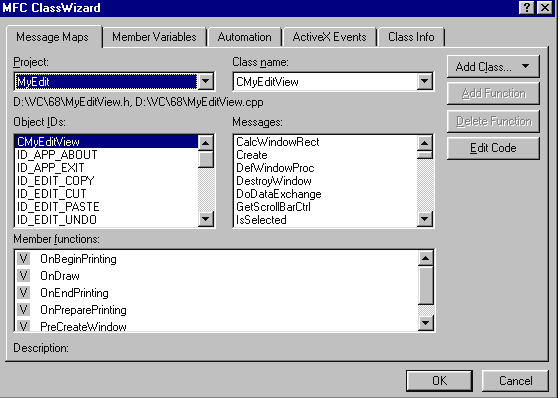
Task: Select DestroyWindow in Messages list
Action: pyautogui.click(x=325, y=181)
